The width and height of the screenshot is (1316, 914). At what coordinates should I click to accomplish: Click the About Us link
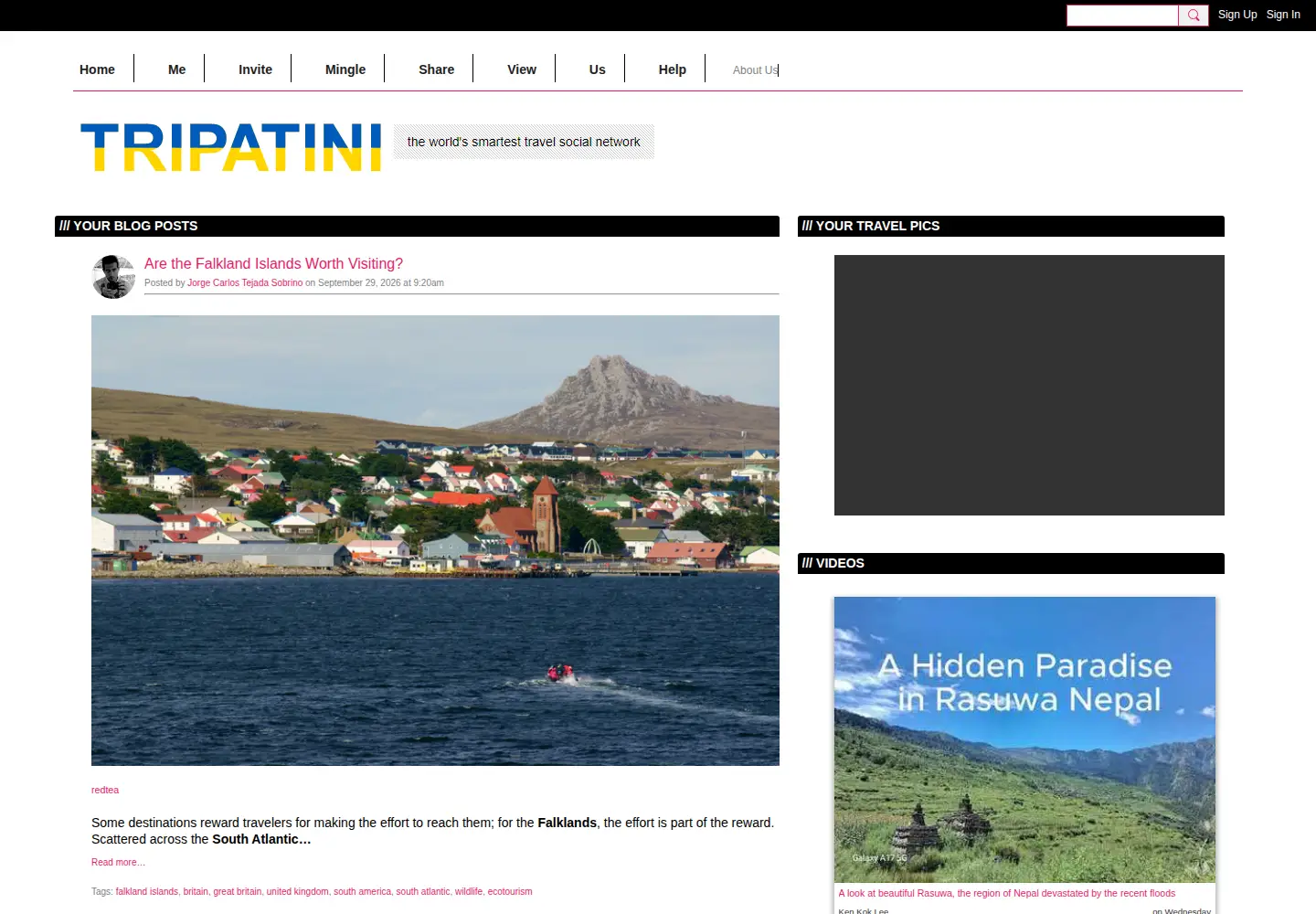click(x=755, y=70)
